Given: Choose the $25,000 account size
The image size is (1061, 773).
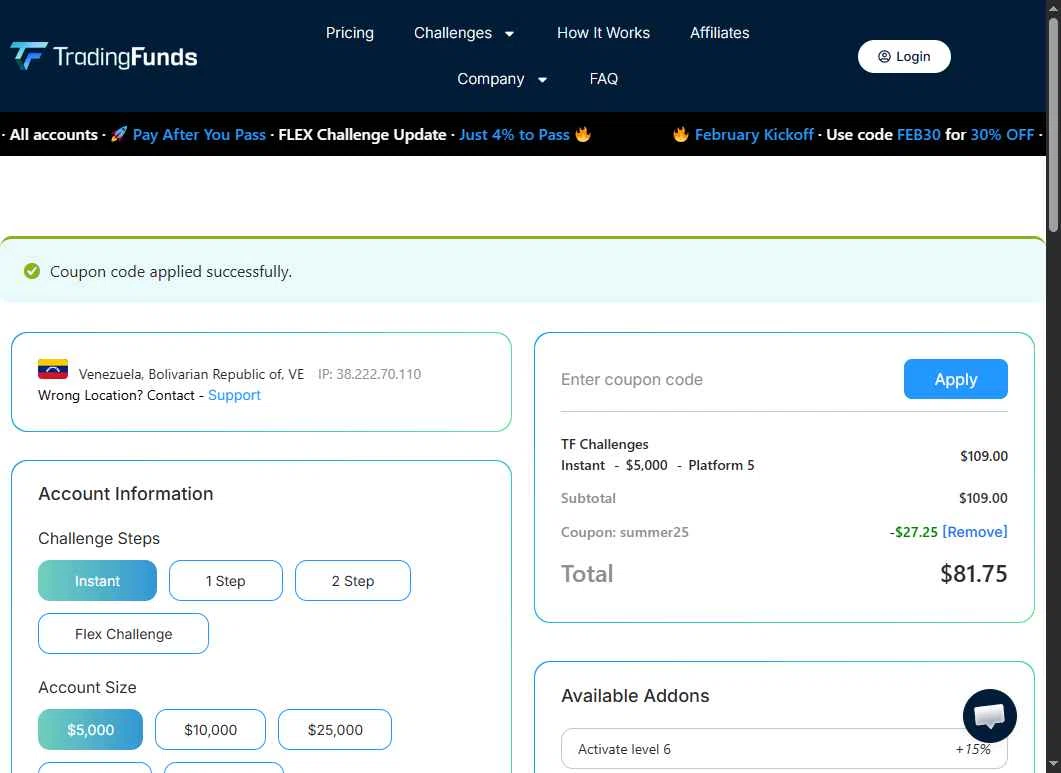Looking at the screenshot, I should pos(335,730).
